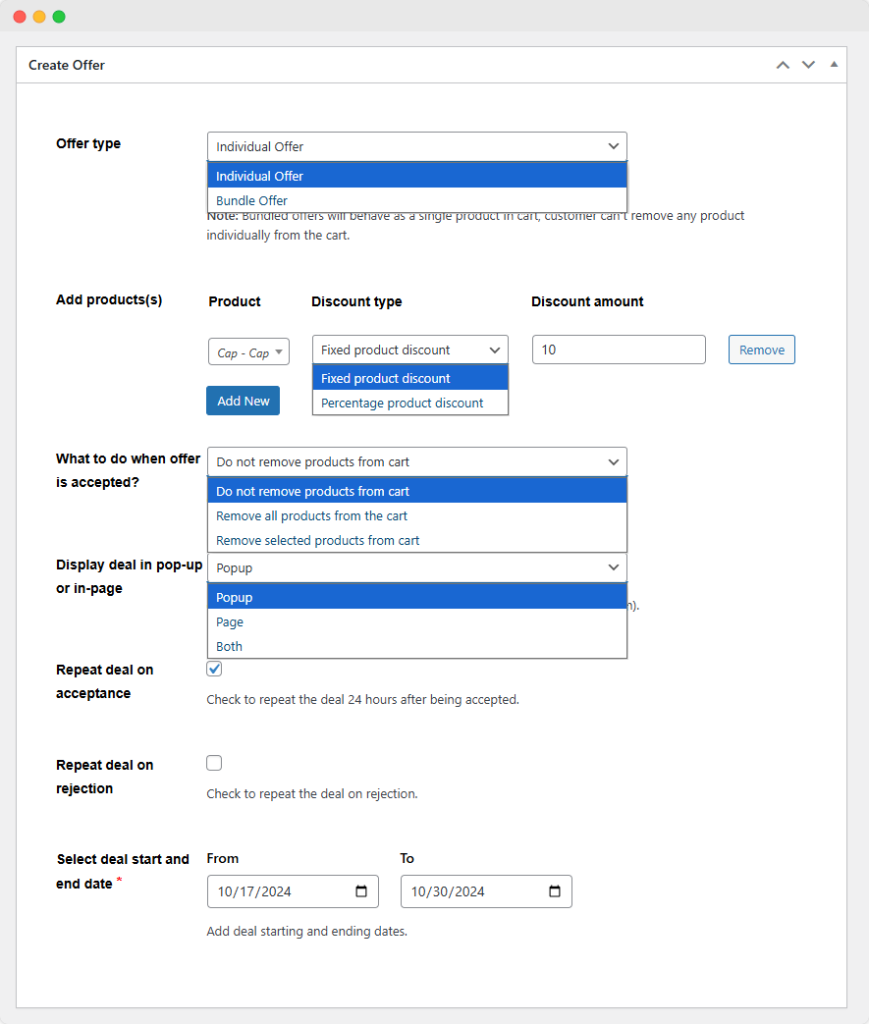Click the Add New button
Screen dimensions: 869x1024
(x=243, y=401)
